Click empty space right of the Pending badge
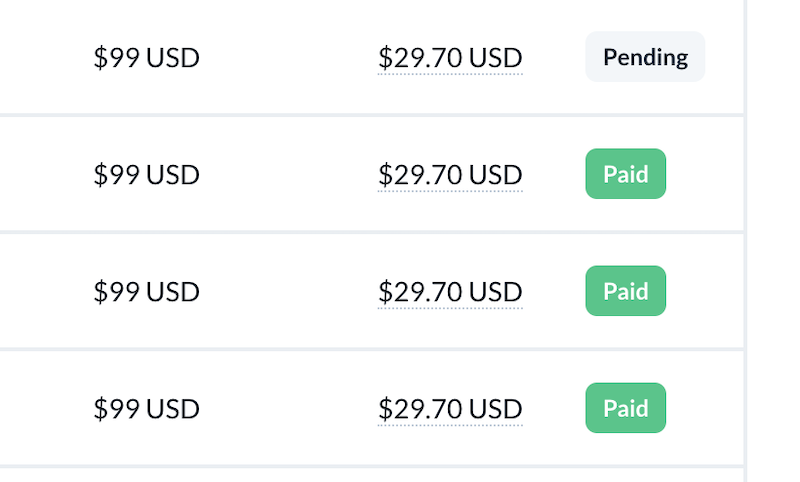Image resolution: width=800 pixels, height=482 pixels. click(724, 57)
